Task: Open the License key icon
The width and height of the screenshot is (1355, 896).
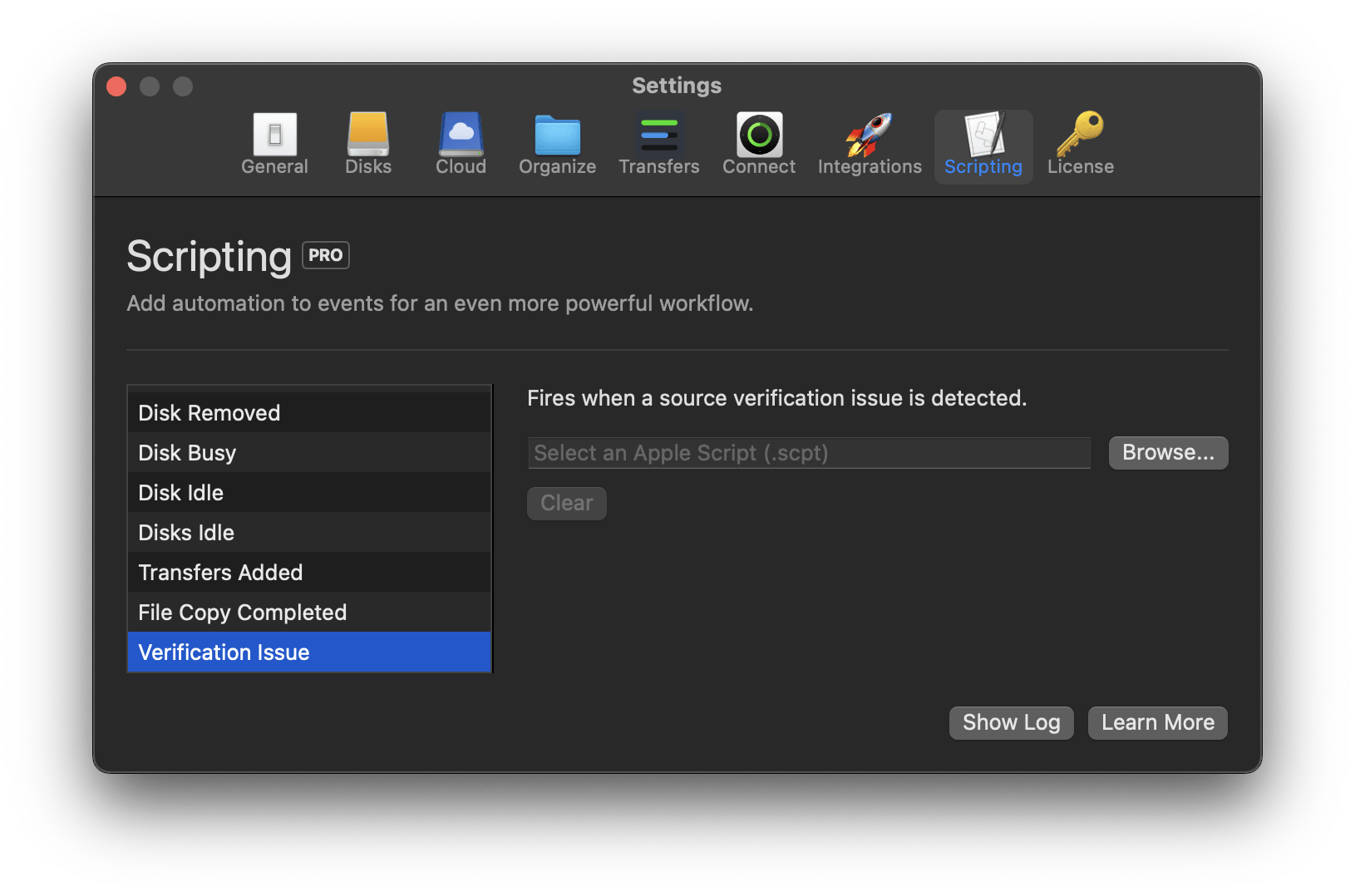Action: pos(1080,135)
